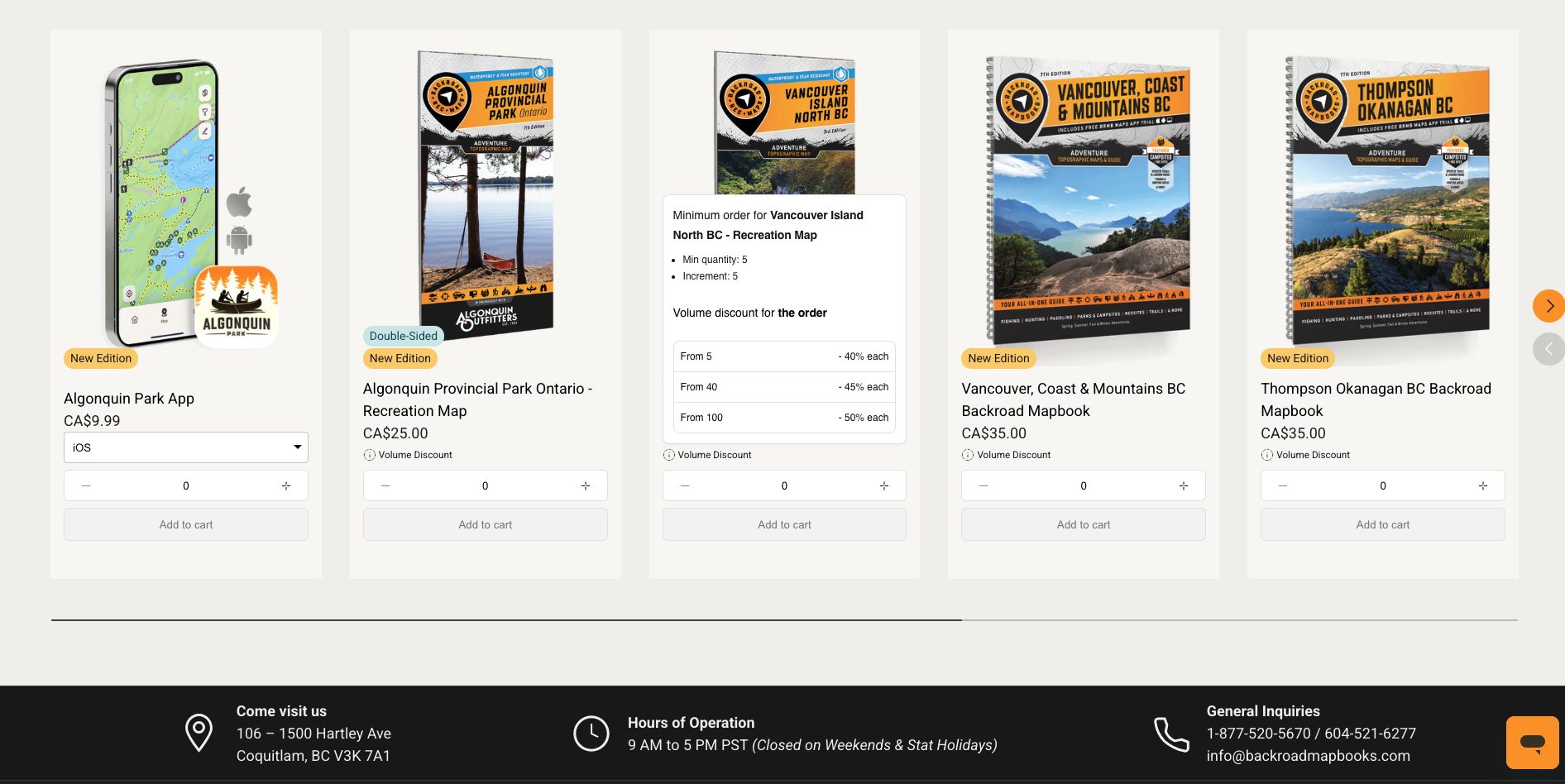Click New Edition badge on Algonquin Park App
The height and width of the screenshot is (784, 1565).
coord(101,358)
